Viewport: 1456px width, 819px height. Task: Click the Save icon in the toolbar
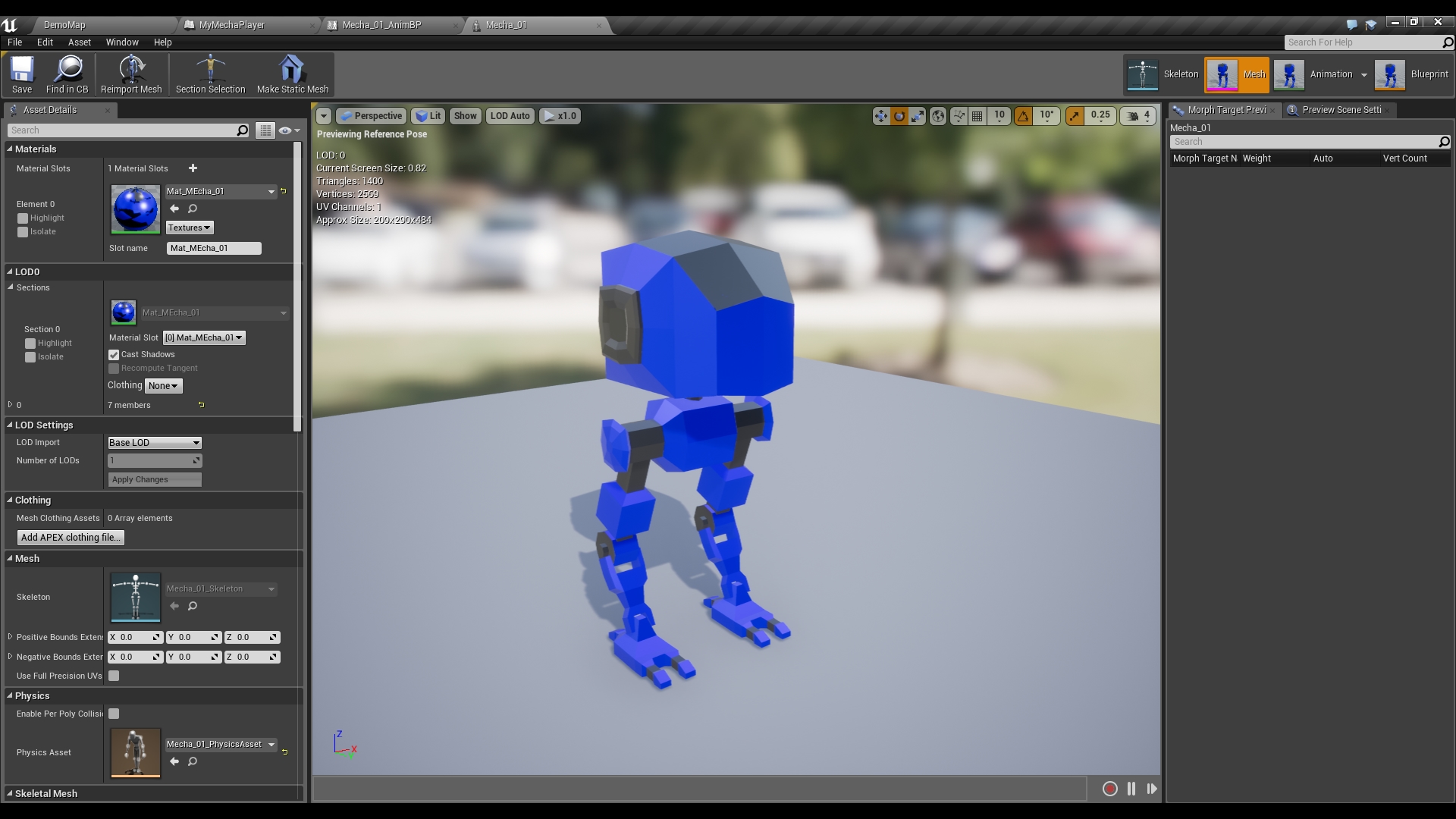[x=21, y=74]
